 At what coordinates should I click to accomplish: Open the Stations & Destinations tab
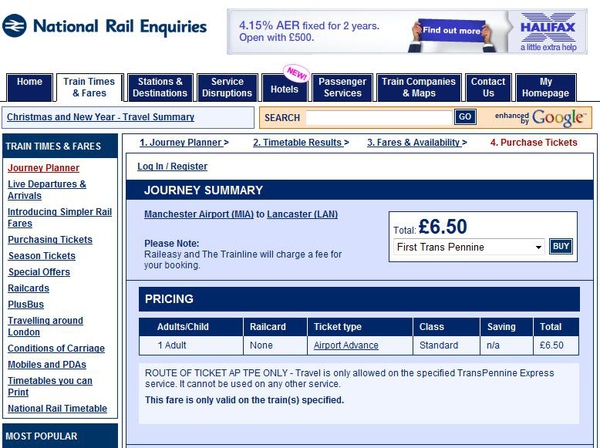pos(160,87)
